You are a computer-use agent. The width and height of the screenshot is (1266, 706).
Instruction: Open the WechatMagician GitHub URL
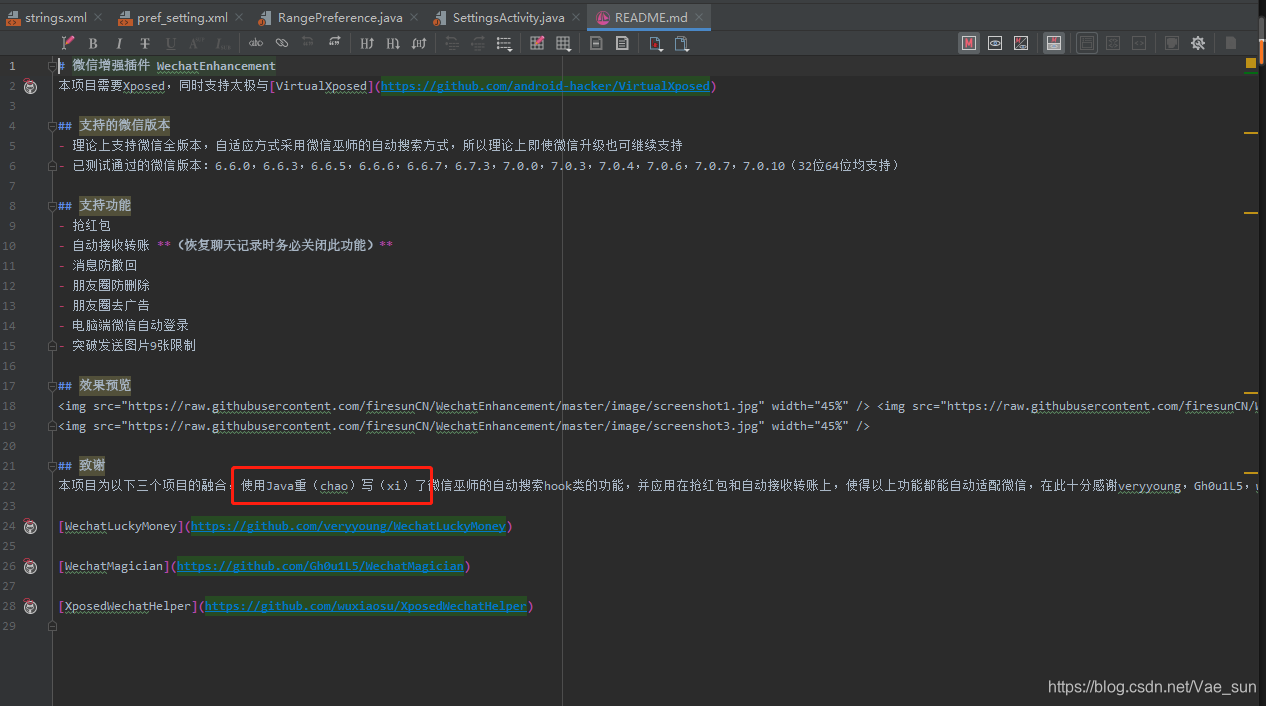point(320,566)
